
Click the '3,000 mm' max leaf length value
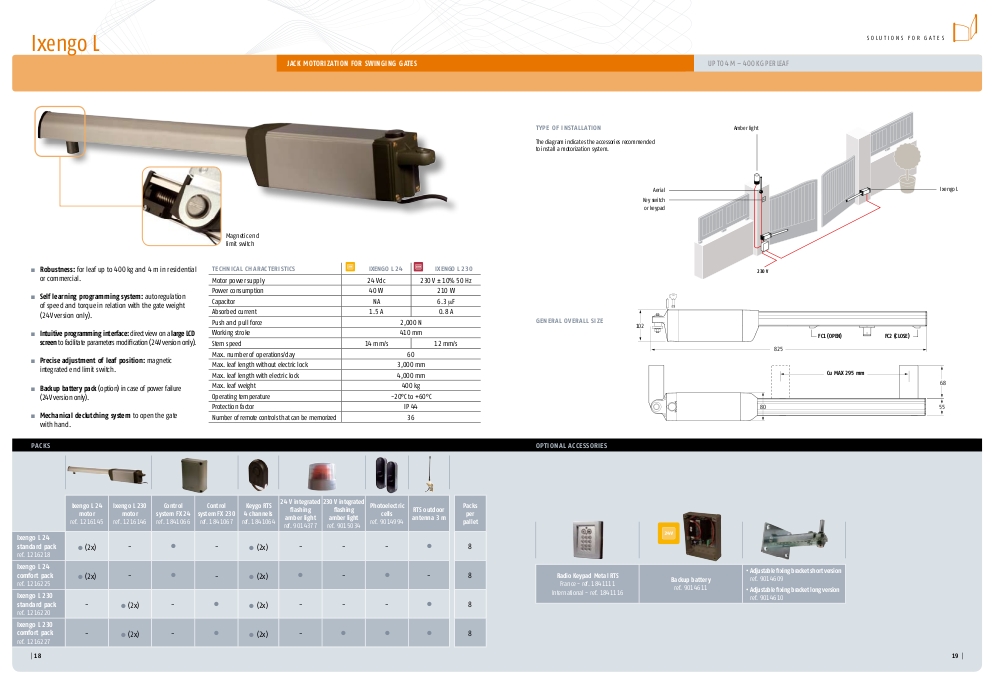coord(411,364)
